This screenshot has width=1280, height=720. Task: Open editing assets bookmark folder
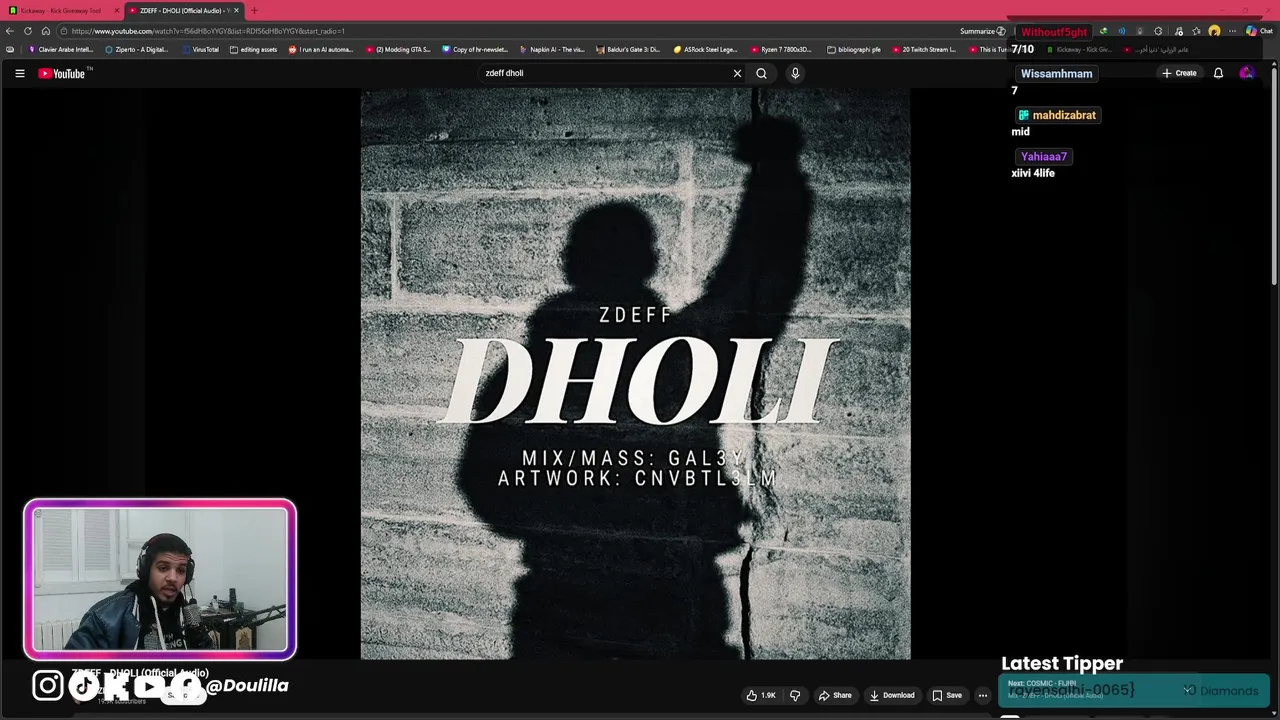[253, 49]
